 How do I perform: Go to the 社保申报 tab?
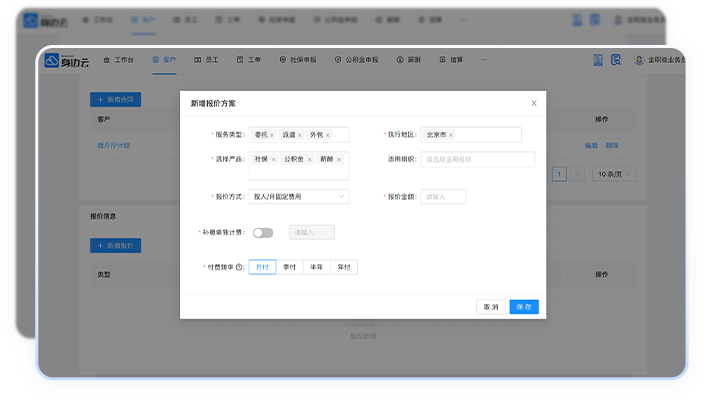pyautogui.click(x=298, y=59)
